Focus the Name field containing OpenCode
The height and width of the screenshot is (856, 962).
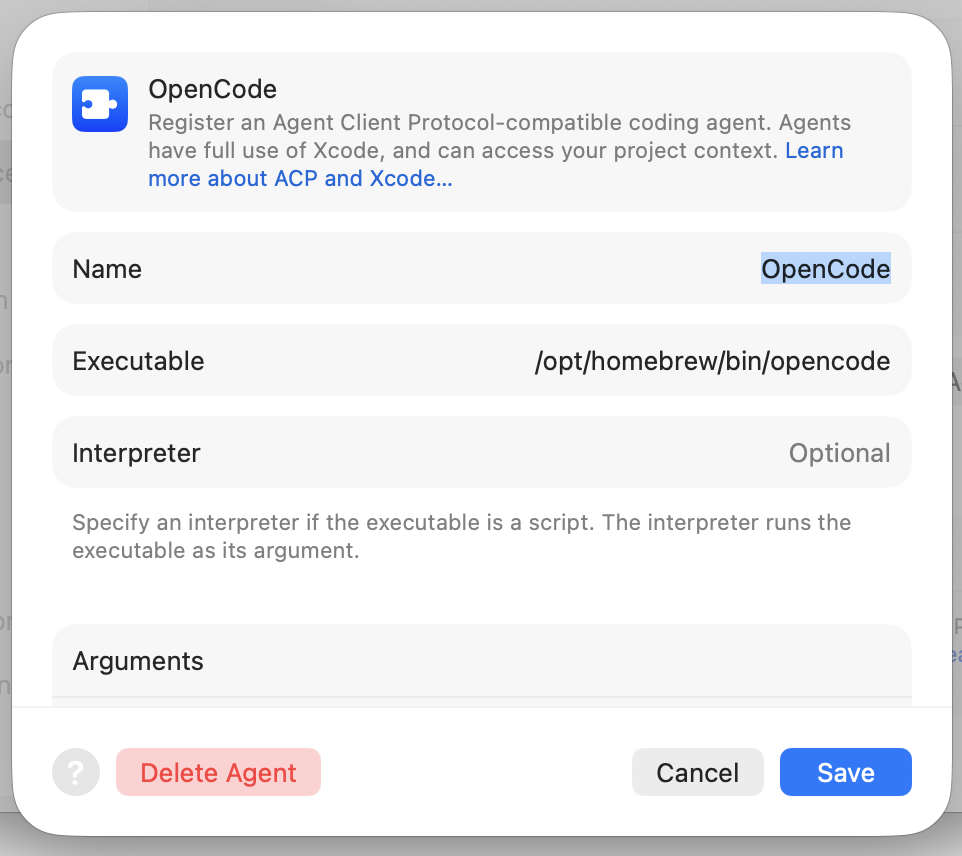(482, 269)
